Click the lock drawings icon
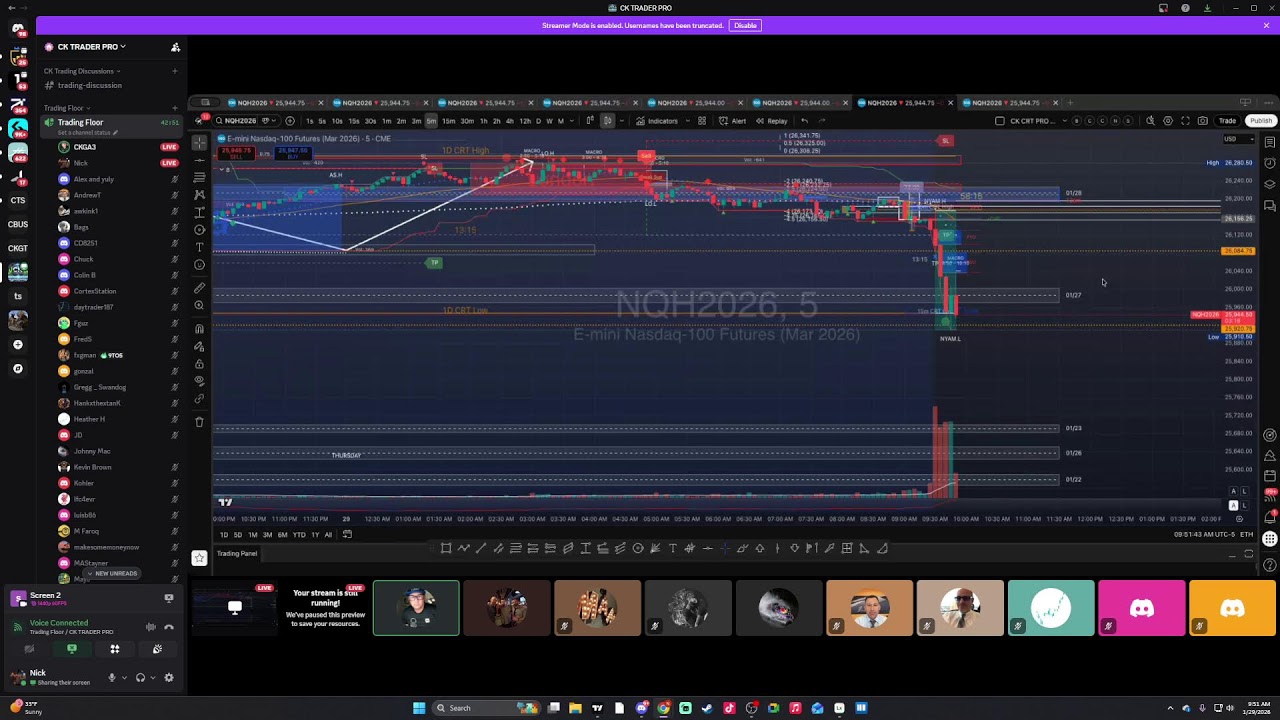1280x720 pixels. click(x=199, y=364)
